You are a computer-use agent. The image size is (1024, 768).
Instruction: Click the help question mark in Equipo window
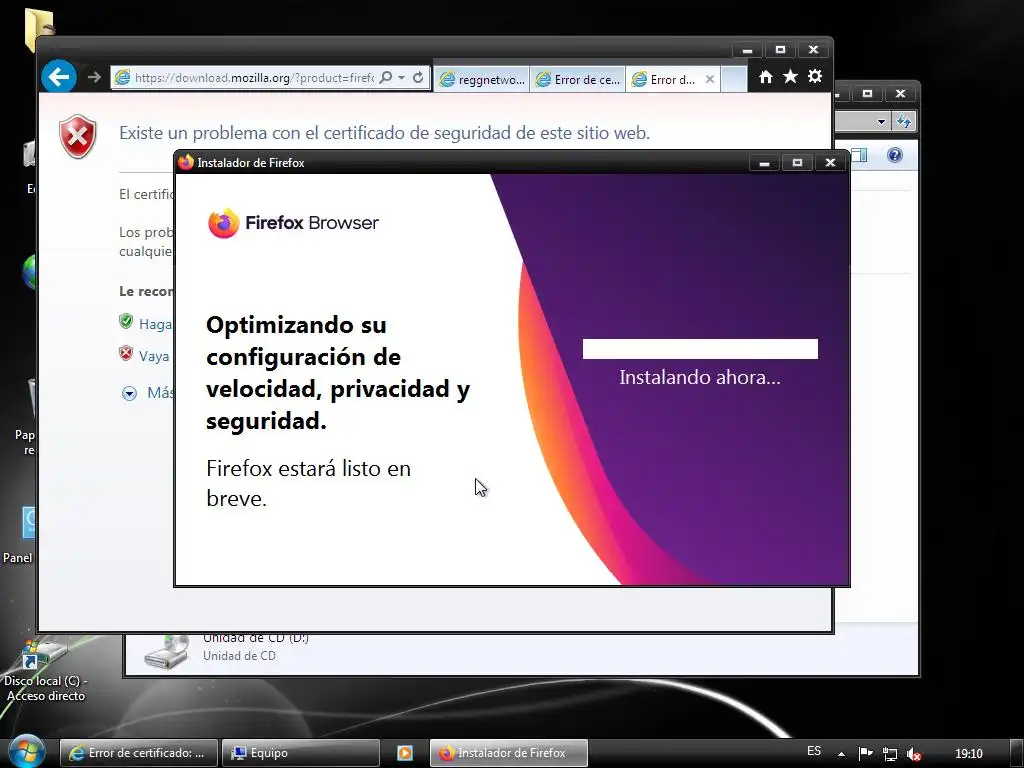coord(895,155)
